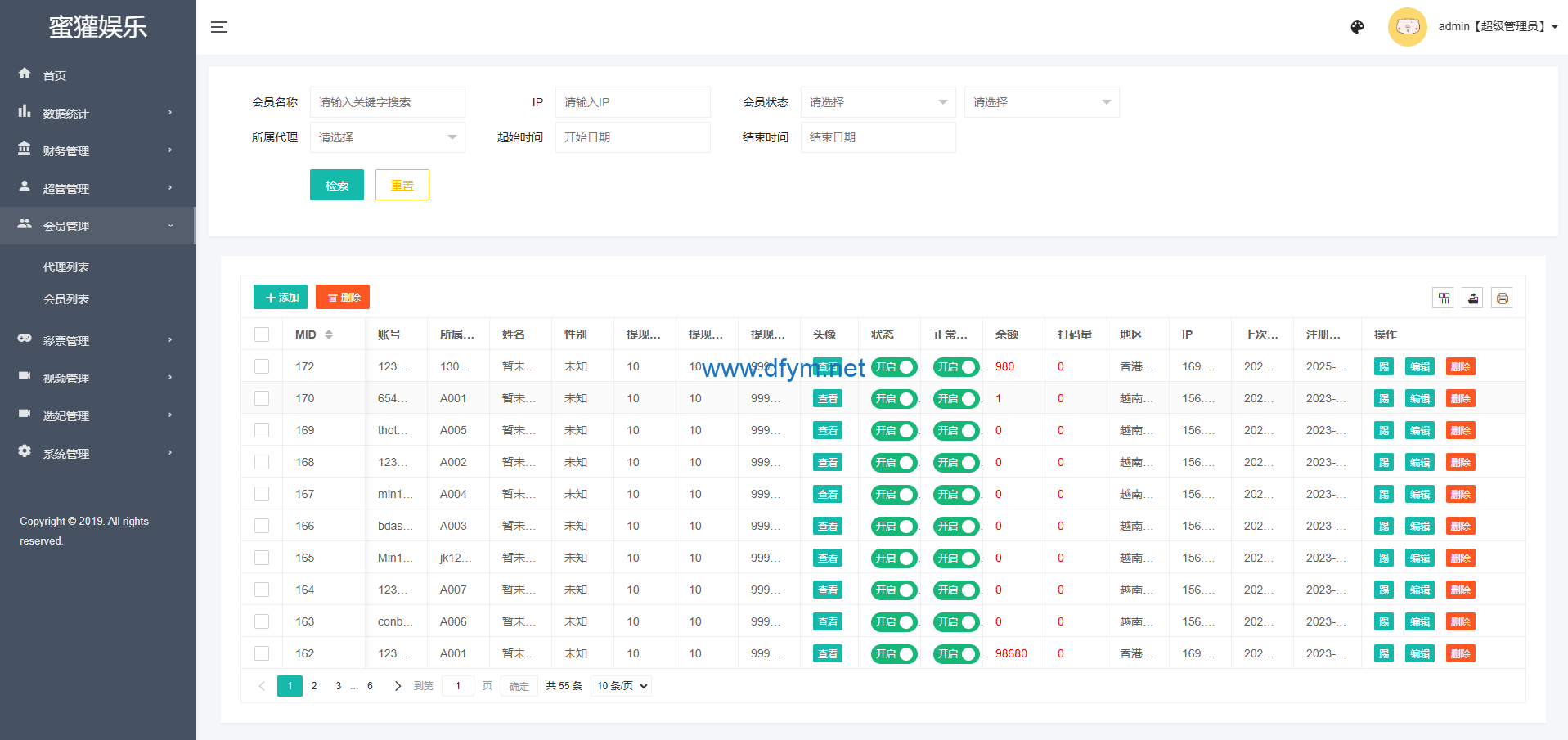Open the column filter grid icon
Viewport: 1568px width, 740px height.
click(x=1444, y=298)
